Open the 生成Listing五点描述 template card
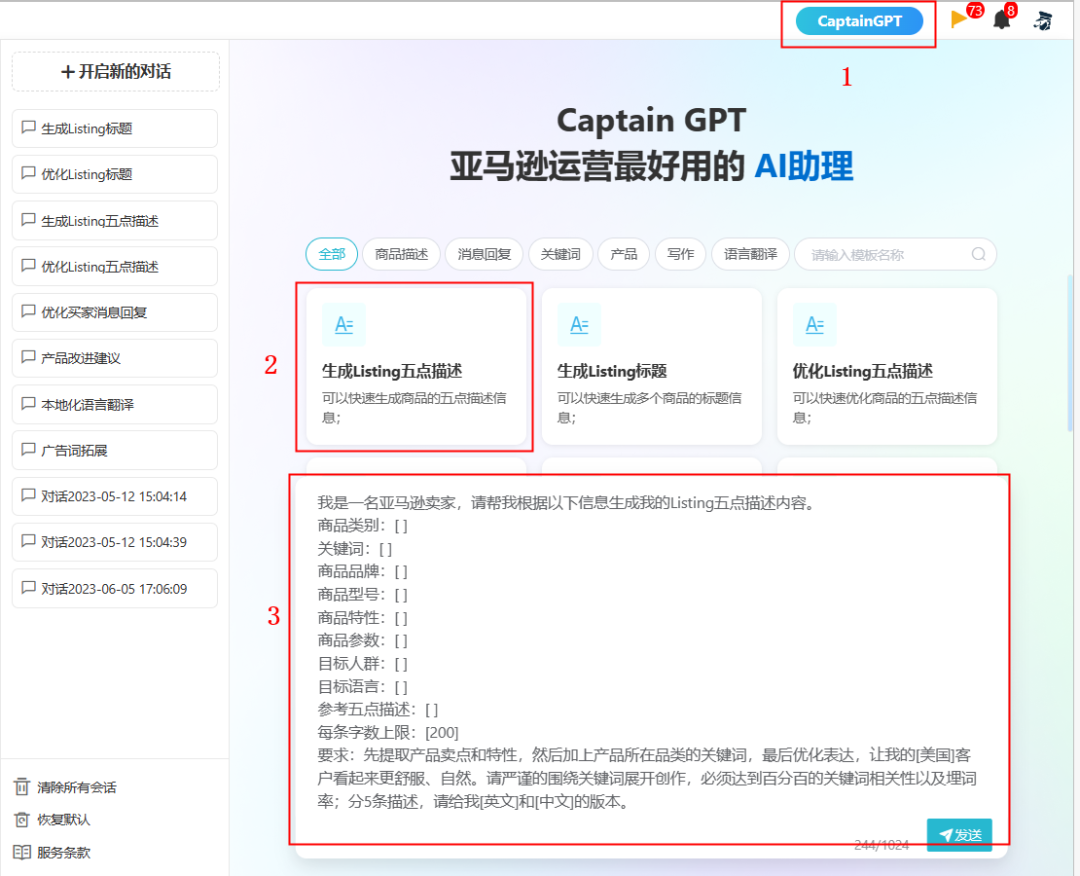 point(416,366)
